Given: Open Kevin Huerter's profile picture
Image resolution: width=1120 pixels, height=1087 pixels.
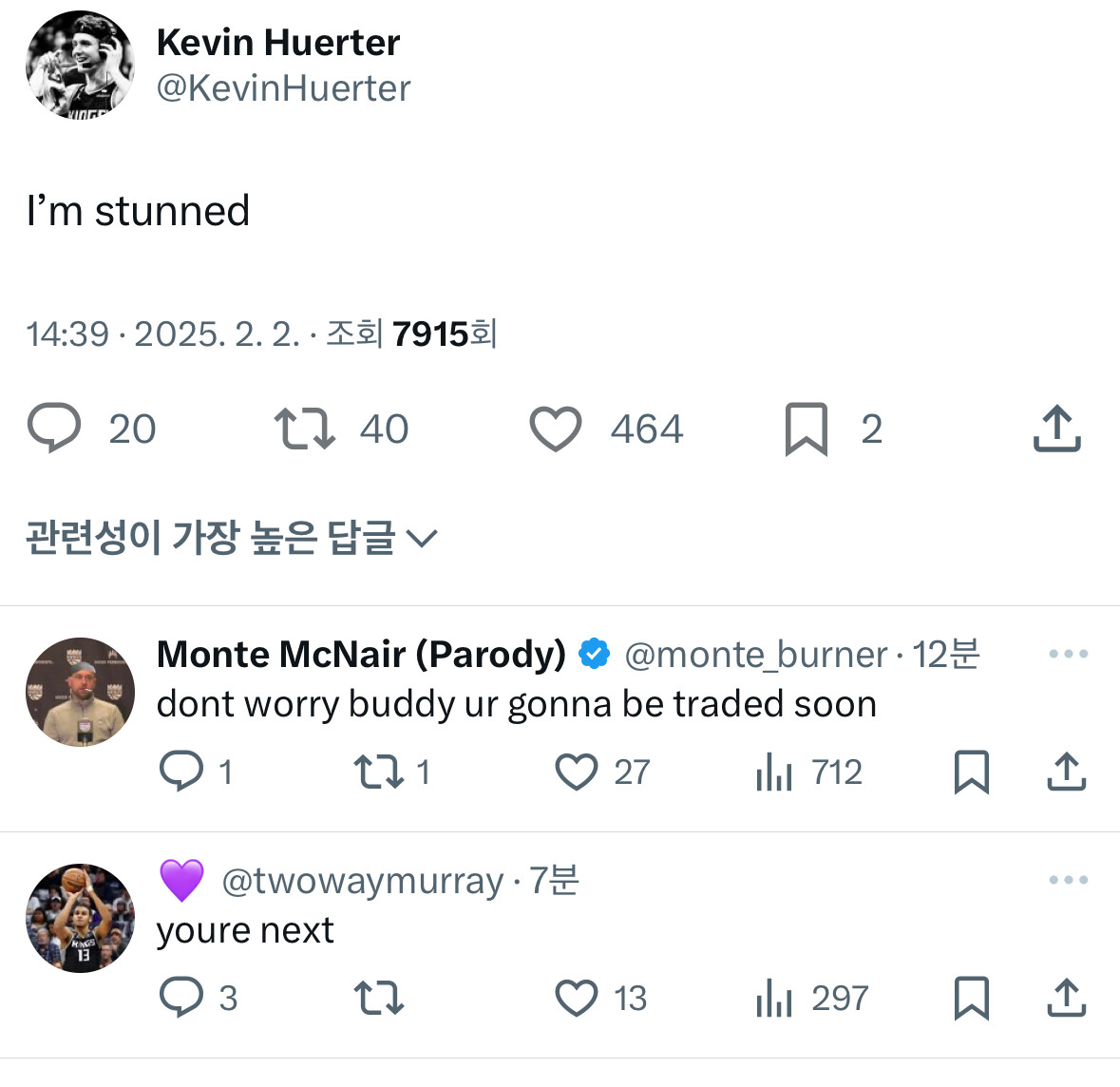Looking at the screenshot, I should pos(80,65).
